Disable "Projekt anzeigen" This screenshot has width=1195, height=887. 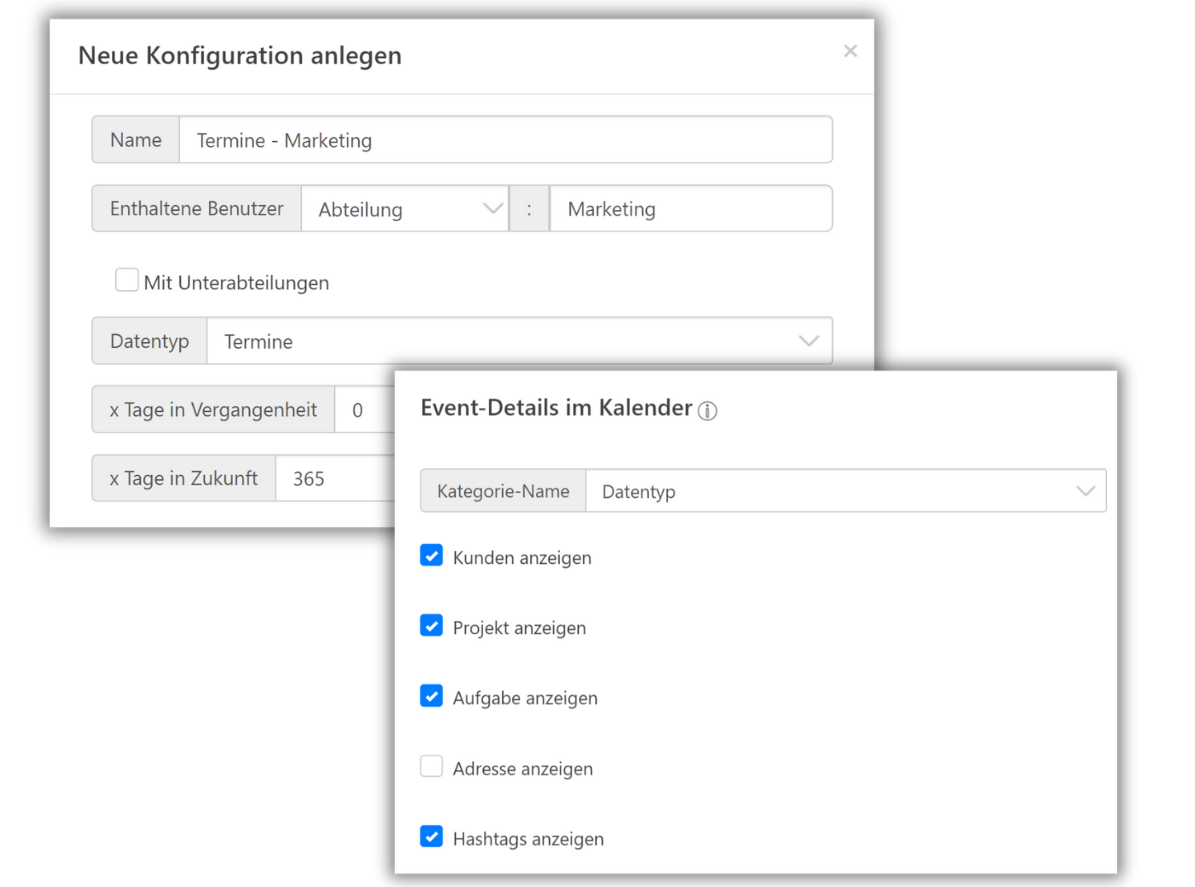pos(431,625)
